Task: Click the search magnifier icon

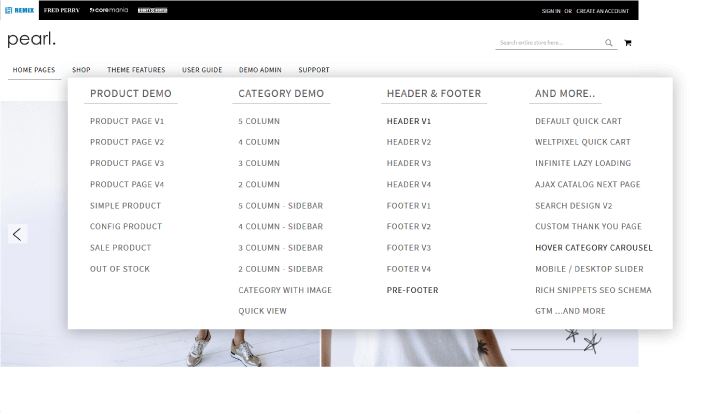Action: pyautogui.click(x=608, y=43)
